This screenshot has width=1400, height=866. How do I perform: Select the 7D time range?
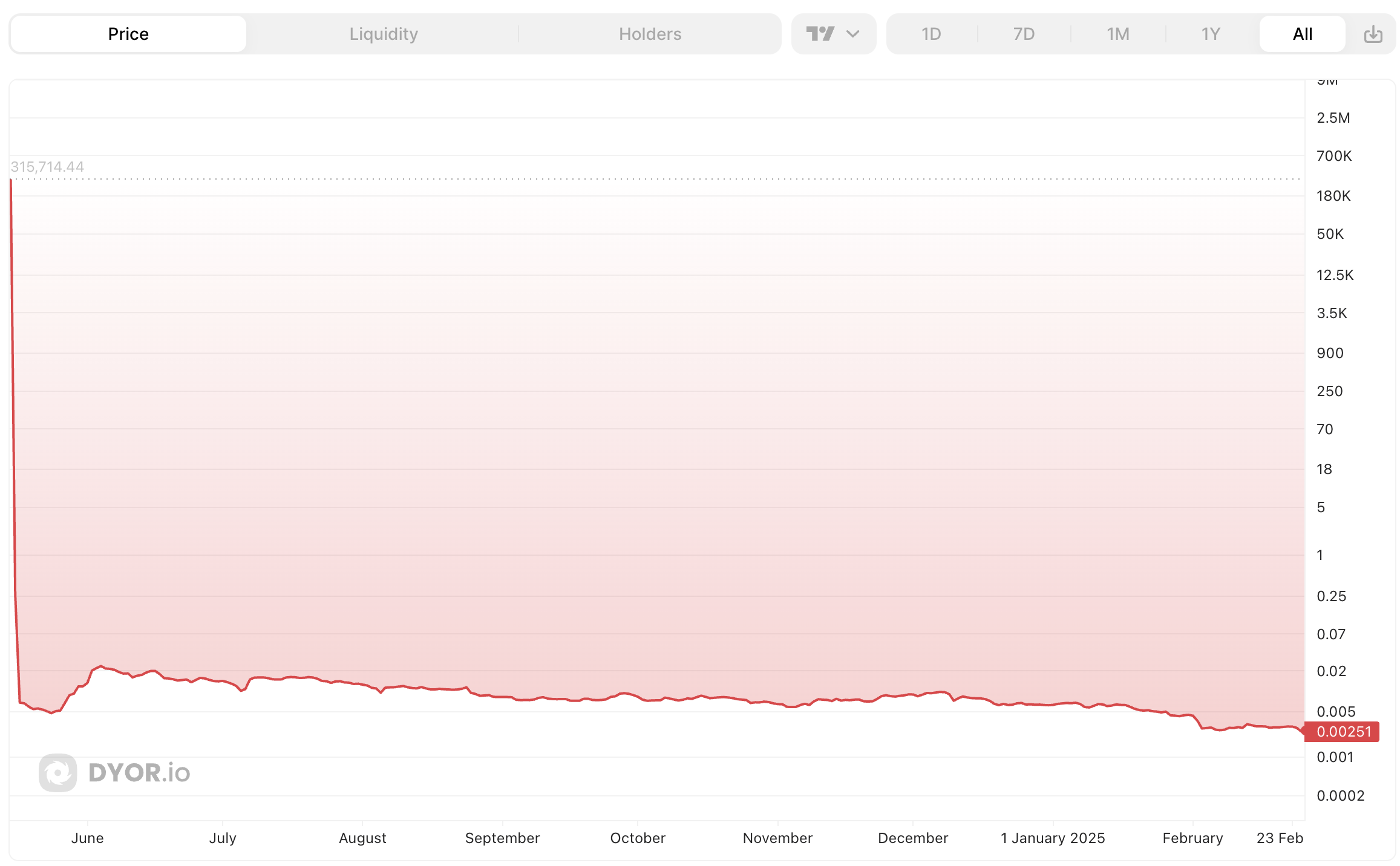[x=1024, y=34]
